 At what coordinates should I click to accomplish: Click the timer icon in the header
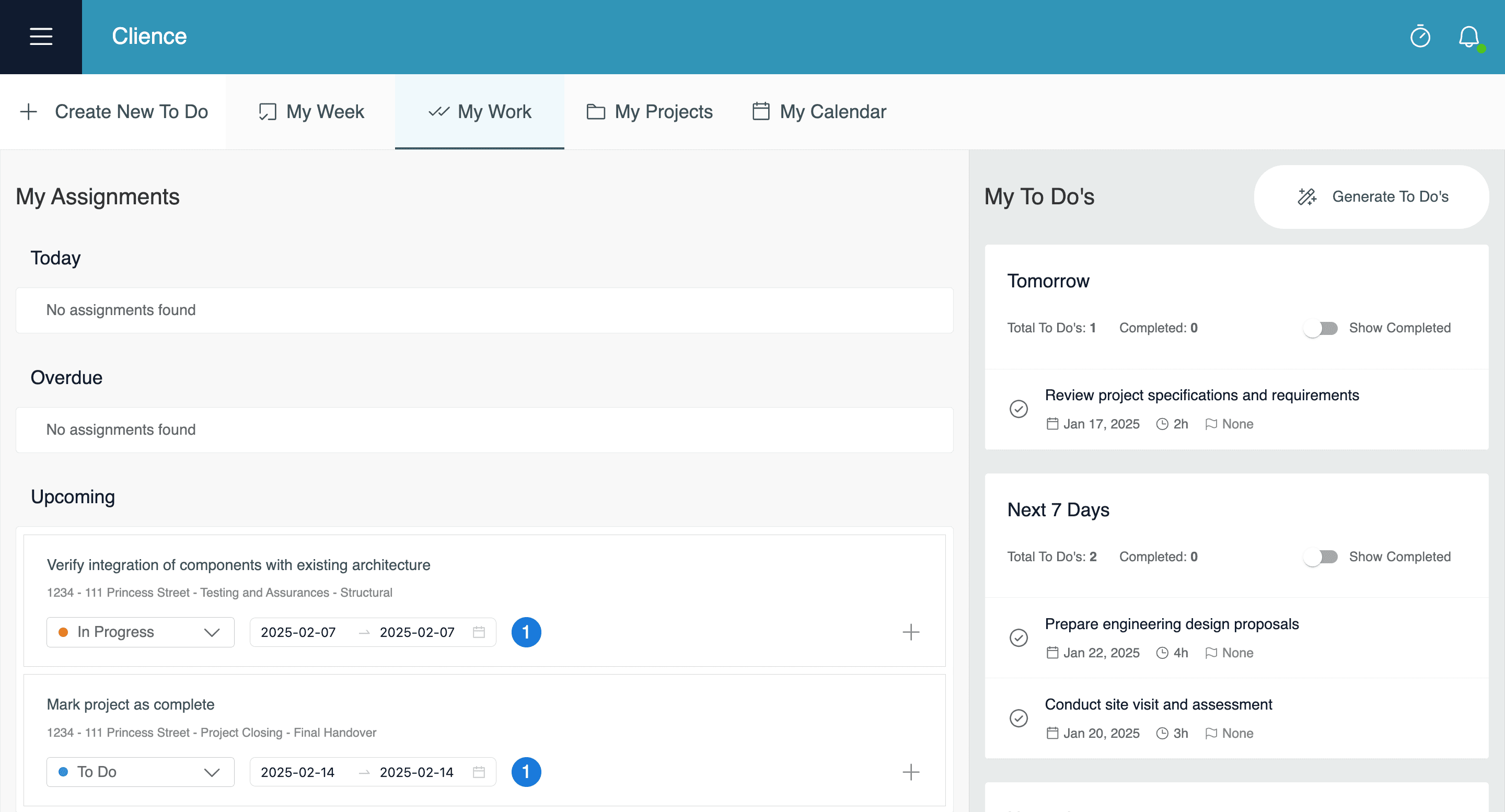(1420, 37)
